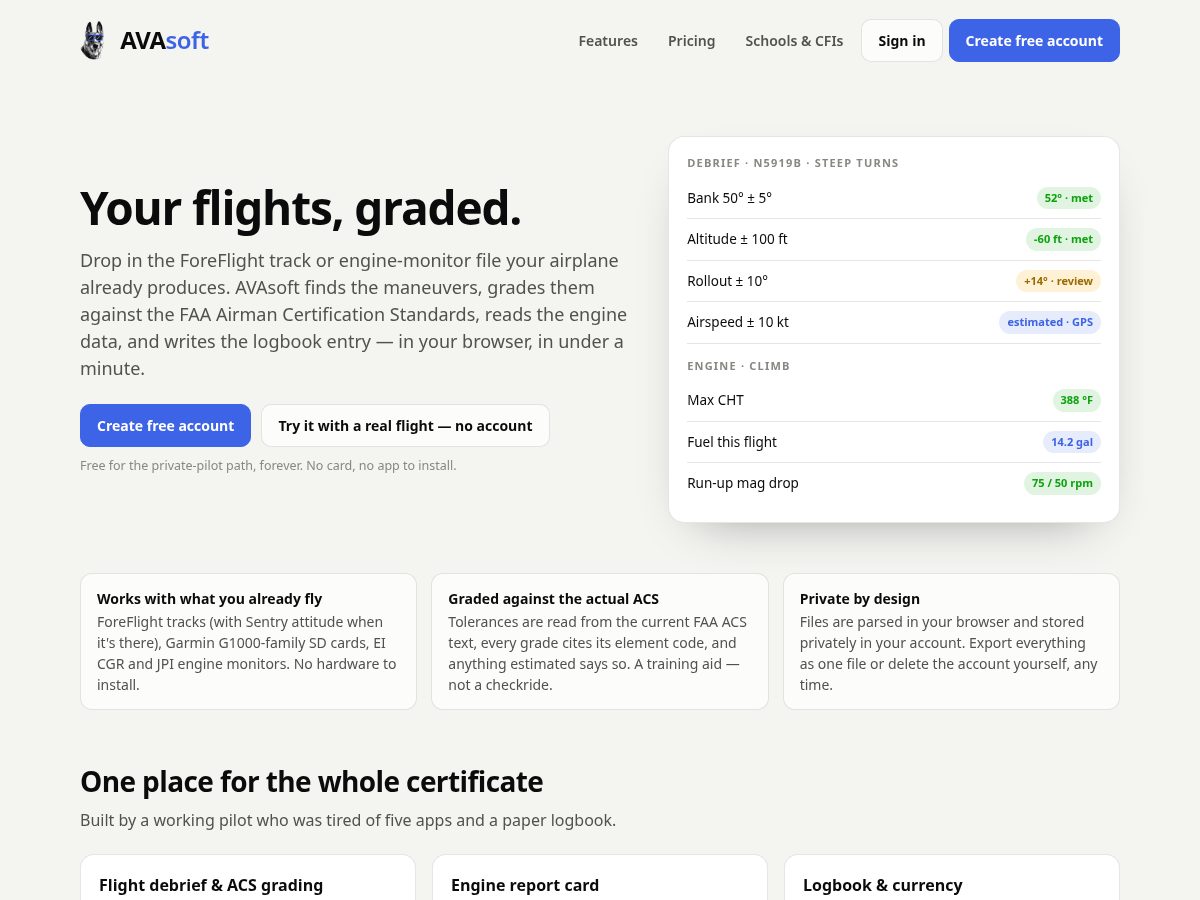Try it with a real flight button
The height and width of the screenshot is (900, 1200).
405,426
